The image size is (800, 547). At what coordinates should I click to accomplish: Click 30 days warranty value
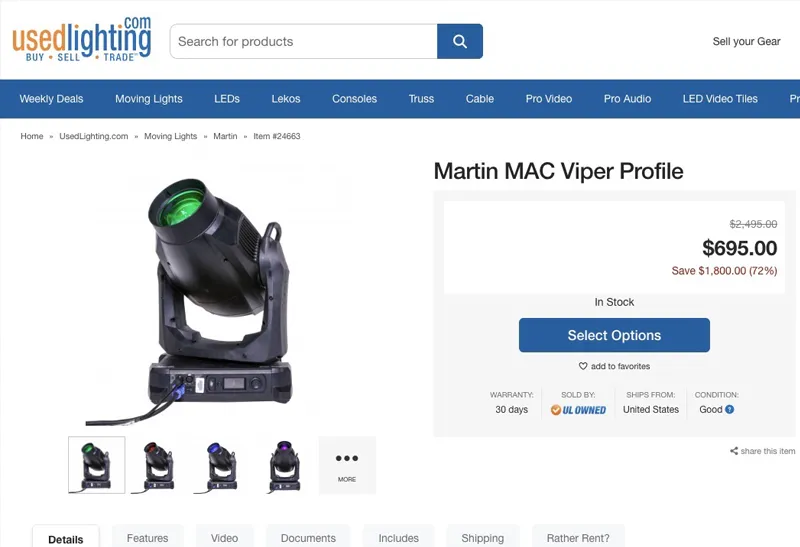click(x=511, y=409)
